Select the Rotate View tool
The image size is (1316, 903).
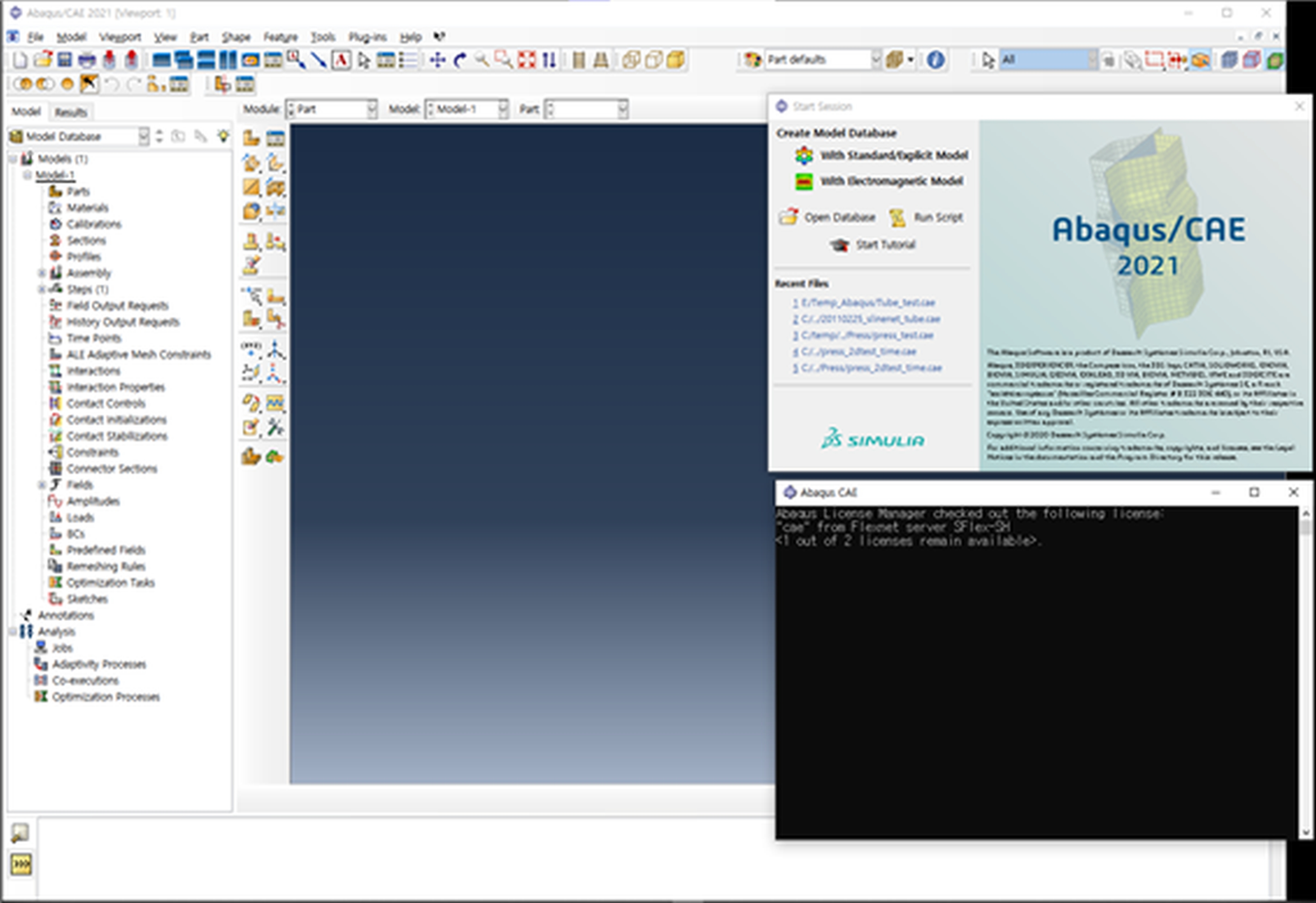click(x=460, y=60)
